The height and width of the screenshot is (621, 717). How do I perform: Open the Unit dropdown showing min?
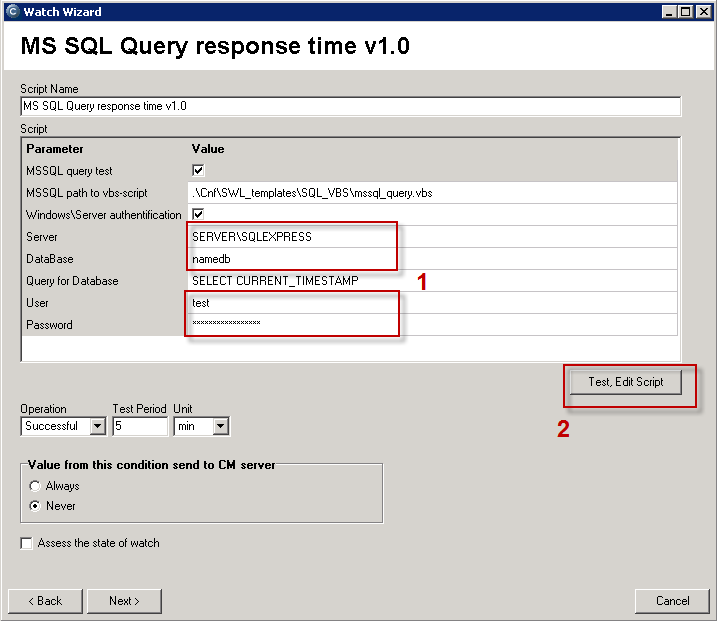[x=221, y=426]
